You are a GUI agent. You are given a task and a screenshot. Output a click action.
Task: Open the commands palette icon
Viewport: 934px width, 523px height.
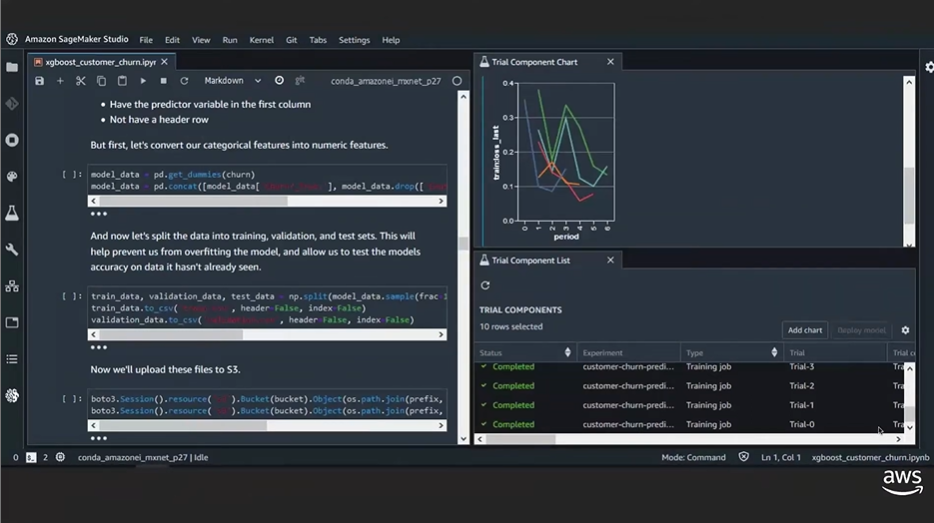(12, 177)
